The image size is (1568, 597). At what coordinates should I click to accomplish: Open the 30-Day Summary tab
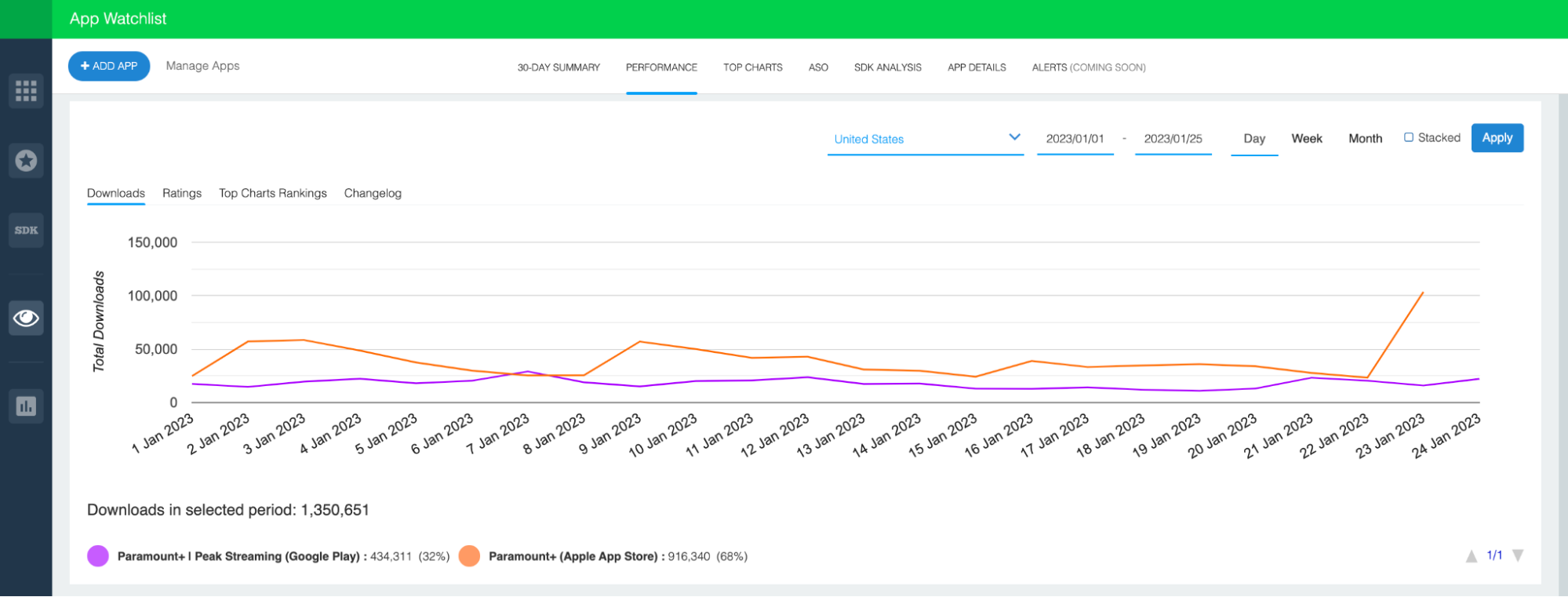click(558, 67)
